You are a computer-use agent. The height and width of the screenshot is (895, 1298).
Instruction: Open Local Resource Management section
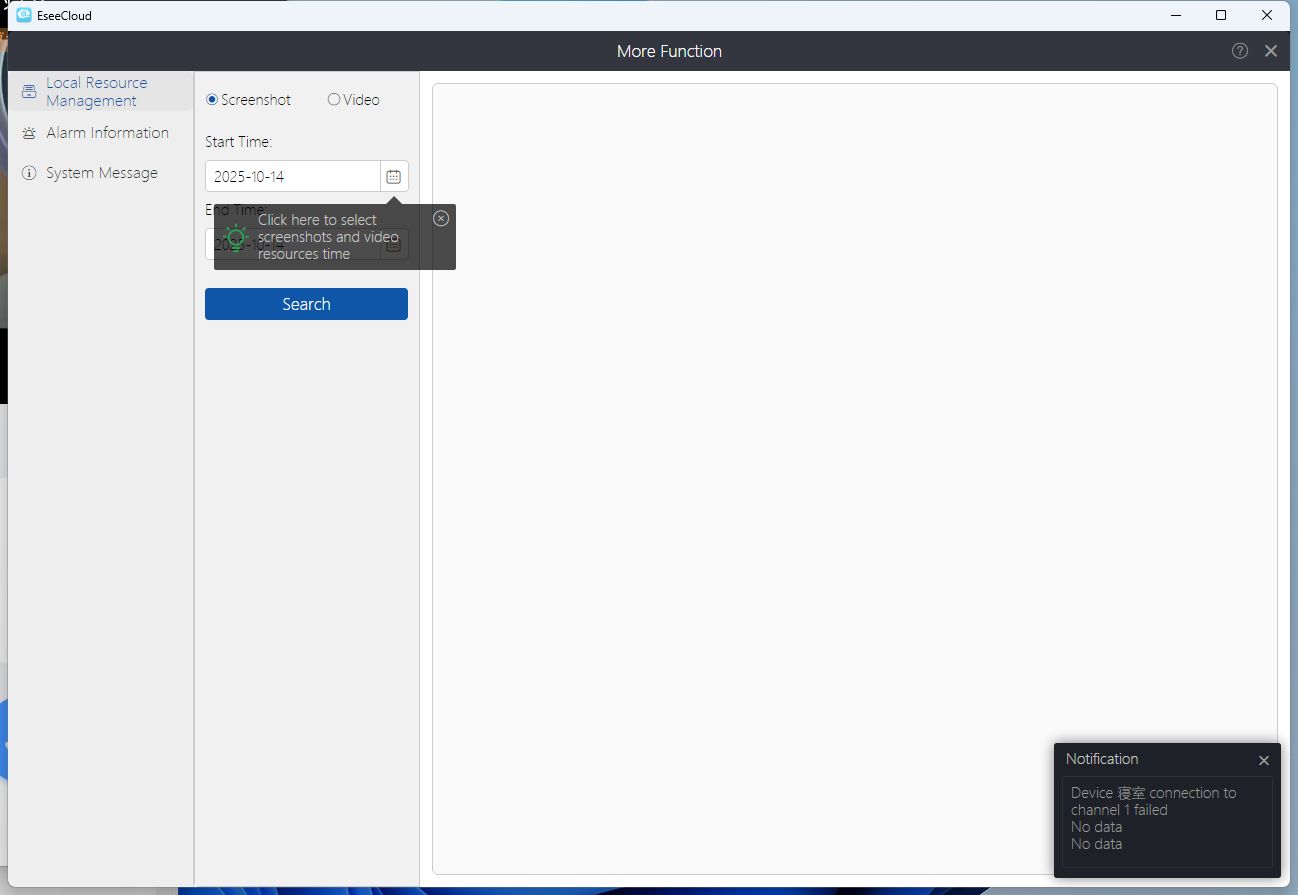click(x=96, y=92)
